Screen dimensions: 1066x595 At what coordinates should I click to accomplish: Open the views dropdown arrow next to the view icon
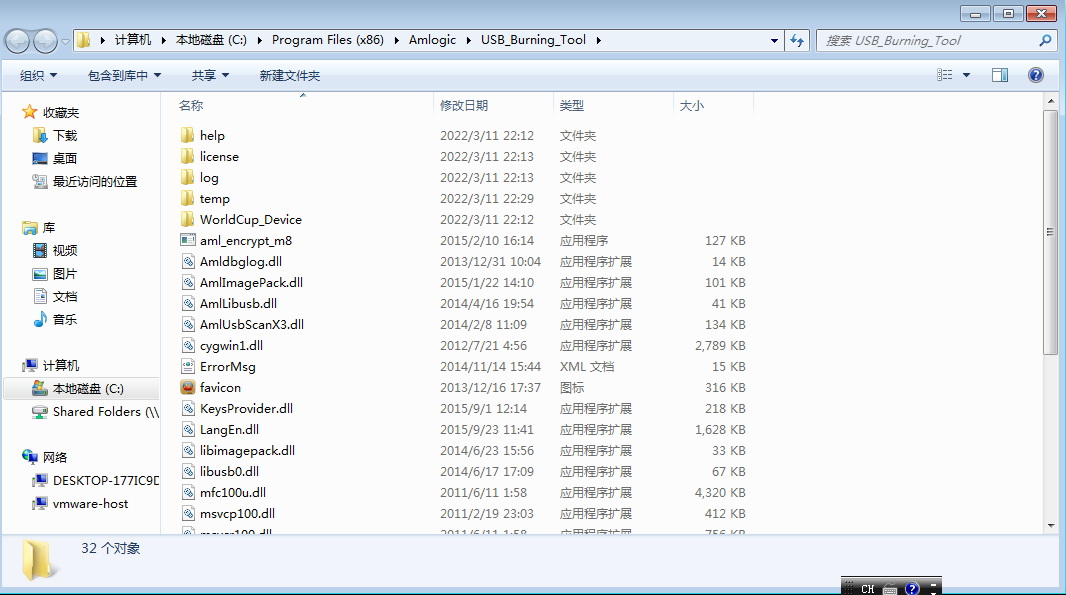point(966,75)
